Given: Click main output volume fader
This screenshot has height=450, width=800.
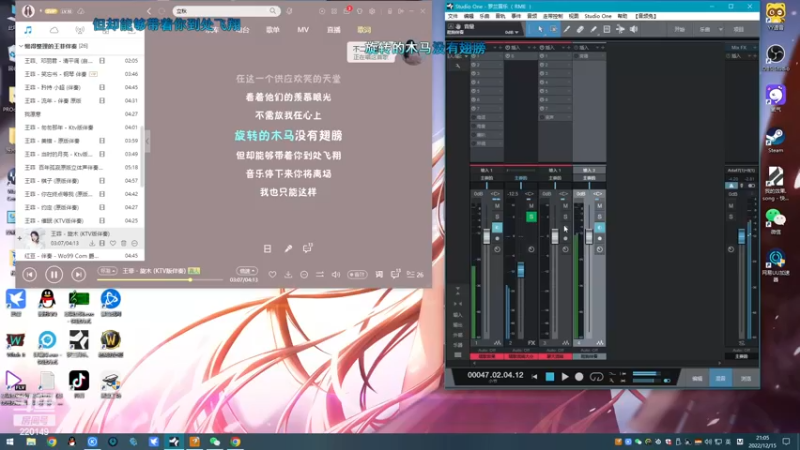Looking at the screenshot, I should (x=741, y=236).
